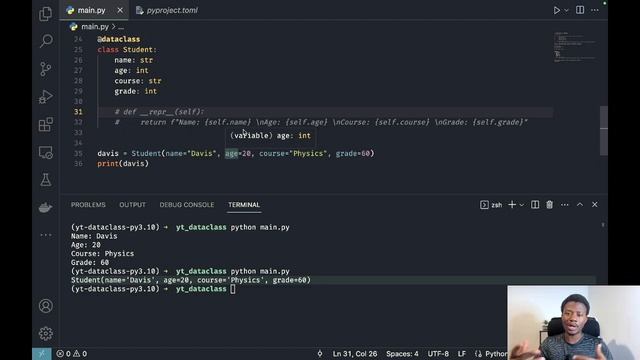Image resolution: width=640 pixels, height=360 pixels.
Task: Split the editor to the right
Action: tap(580, 10)
